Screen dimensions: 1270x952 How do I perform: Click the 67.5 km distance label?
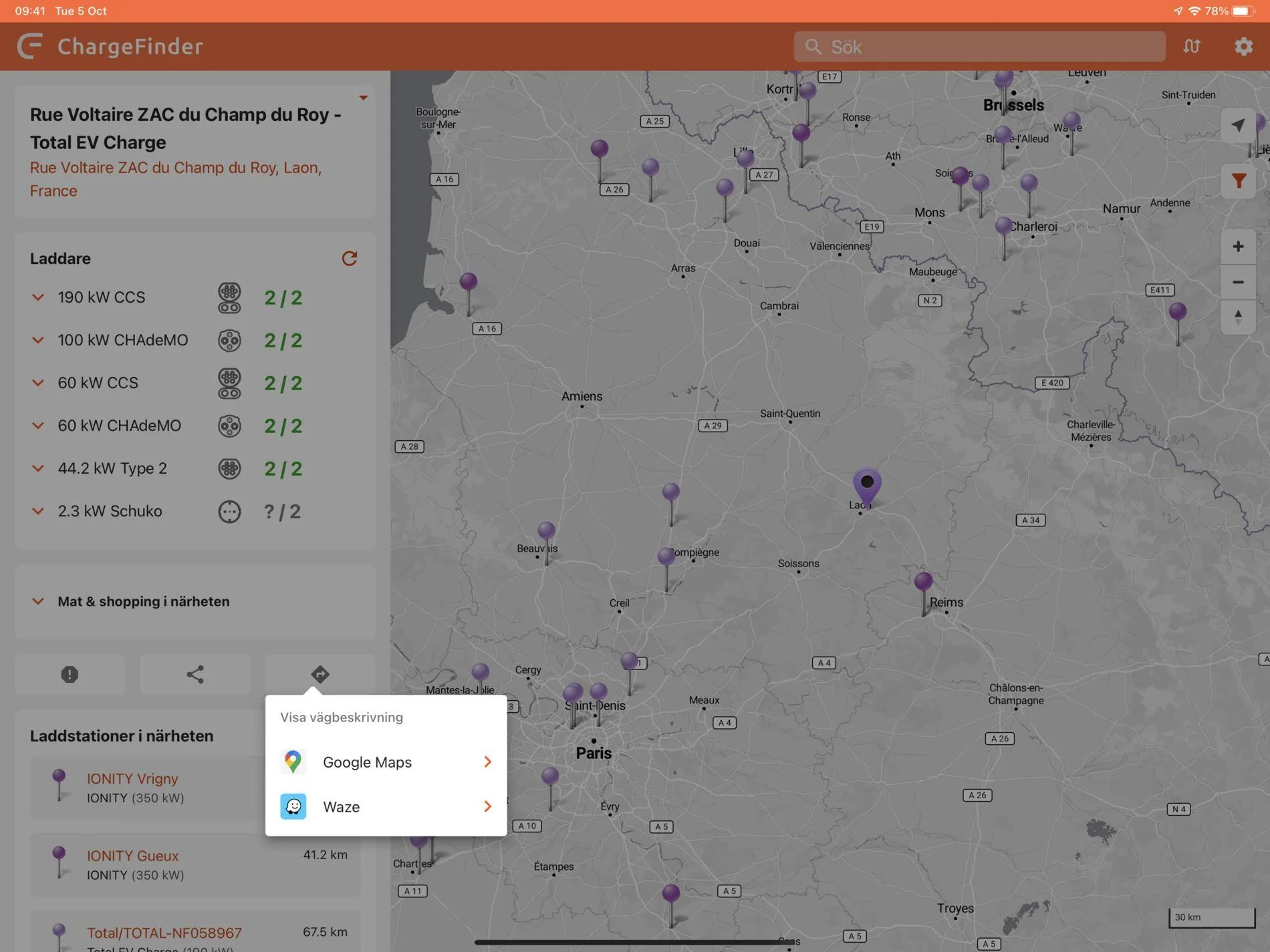pyautogui.click(x=325, y=931)
